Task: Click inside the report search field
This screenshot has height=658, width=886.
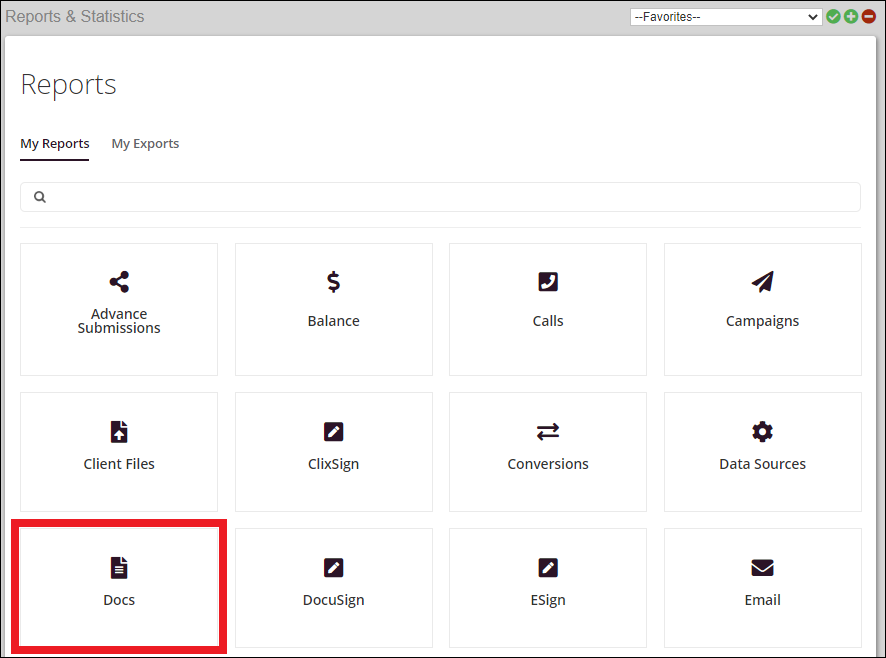Action: tap(440, 197)
